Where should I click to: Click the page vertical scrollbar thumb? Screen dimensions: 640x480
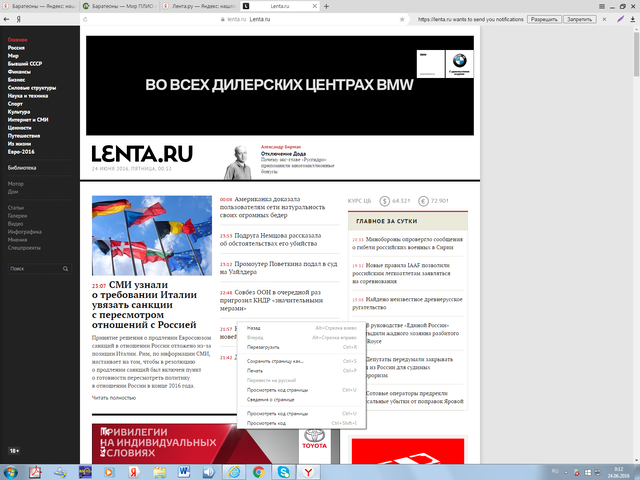click(x=636, y=54)
